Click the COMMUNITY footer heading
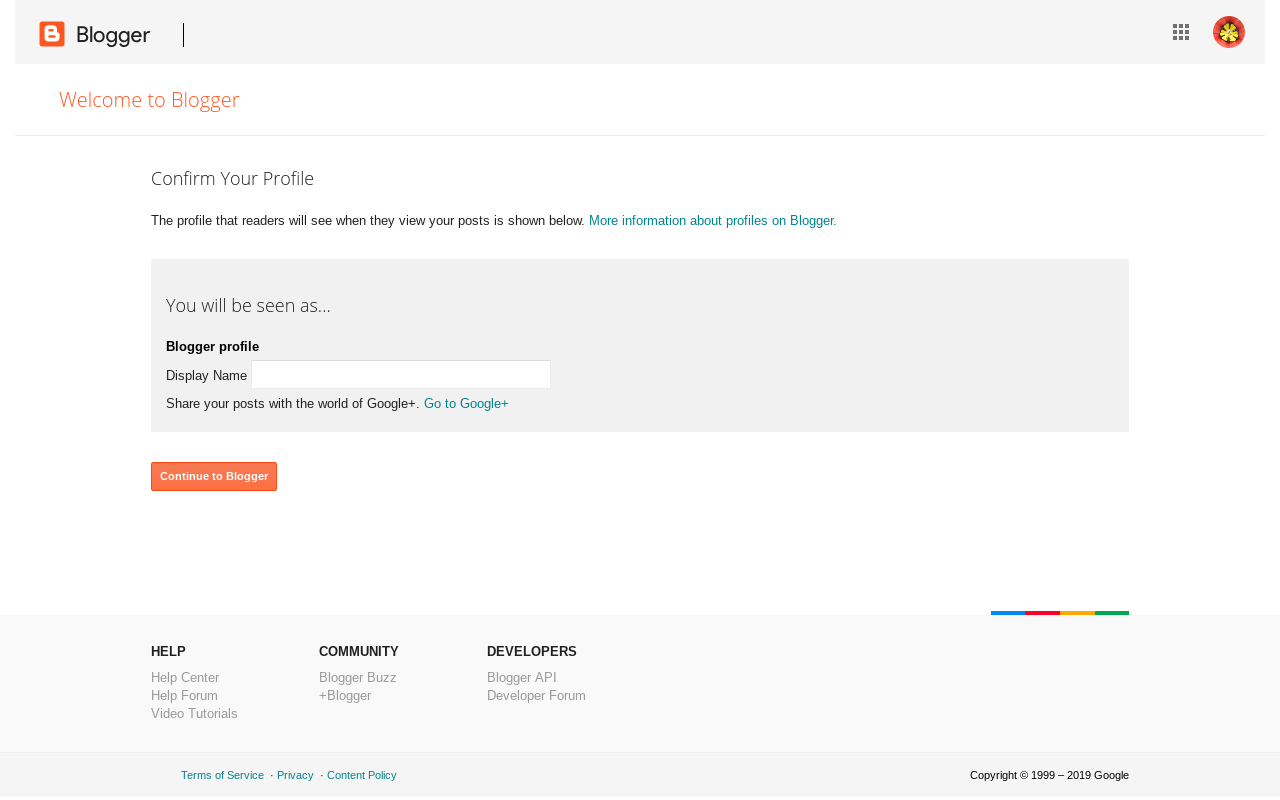Image resolution: width=1280 pixels, height=800 pixels. tap(359, 652)
